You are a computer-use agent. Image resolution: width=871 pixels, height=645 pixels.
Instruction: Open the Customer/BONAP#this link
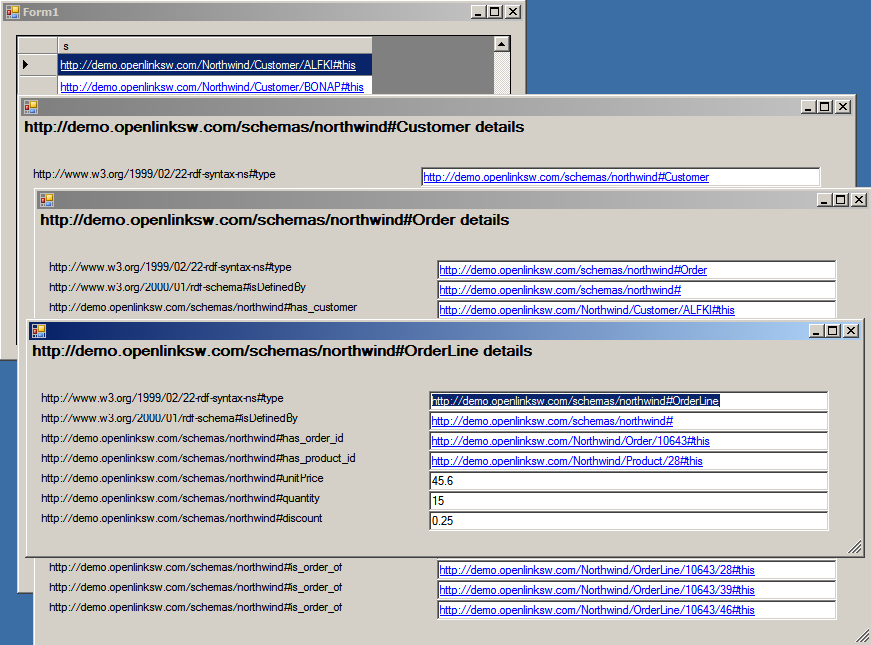tap(211, 87)
